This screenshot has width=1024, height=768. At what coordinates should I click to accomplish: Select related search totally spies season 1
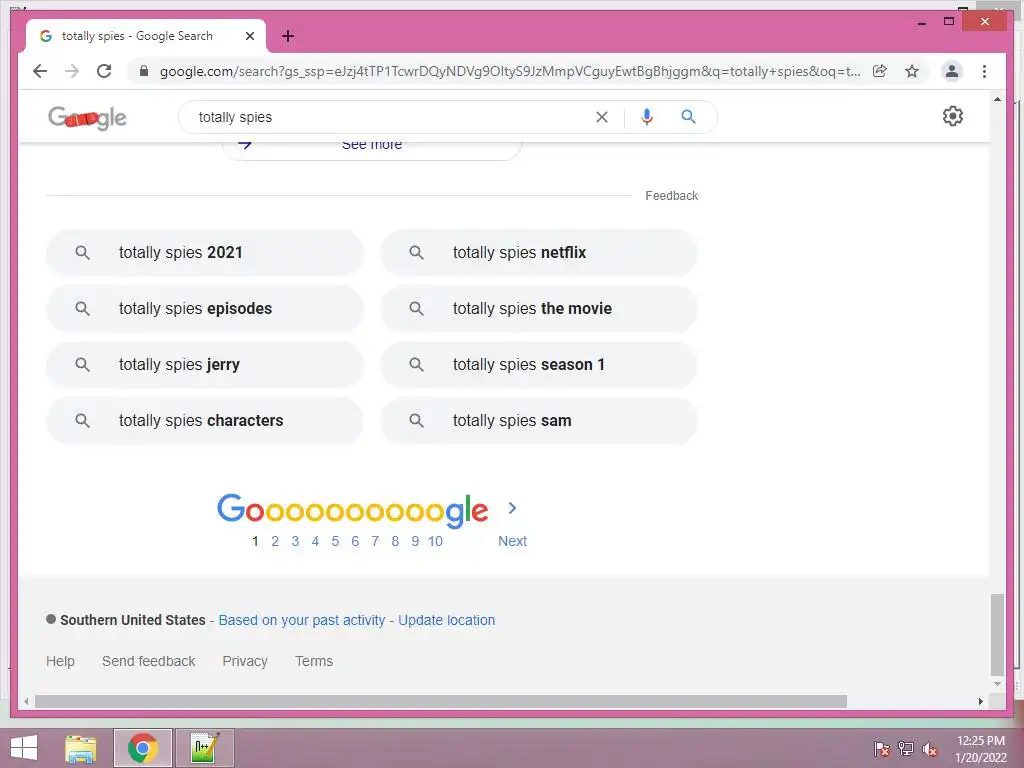(x=539, y=364)
